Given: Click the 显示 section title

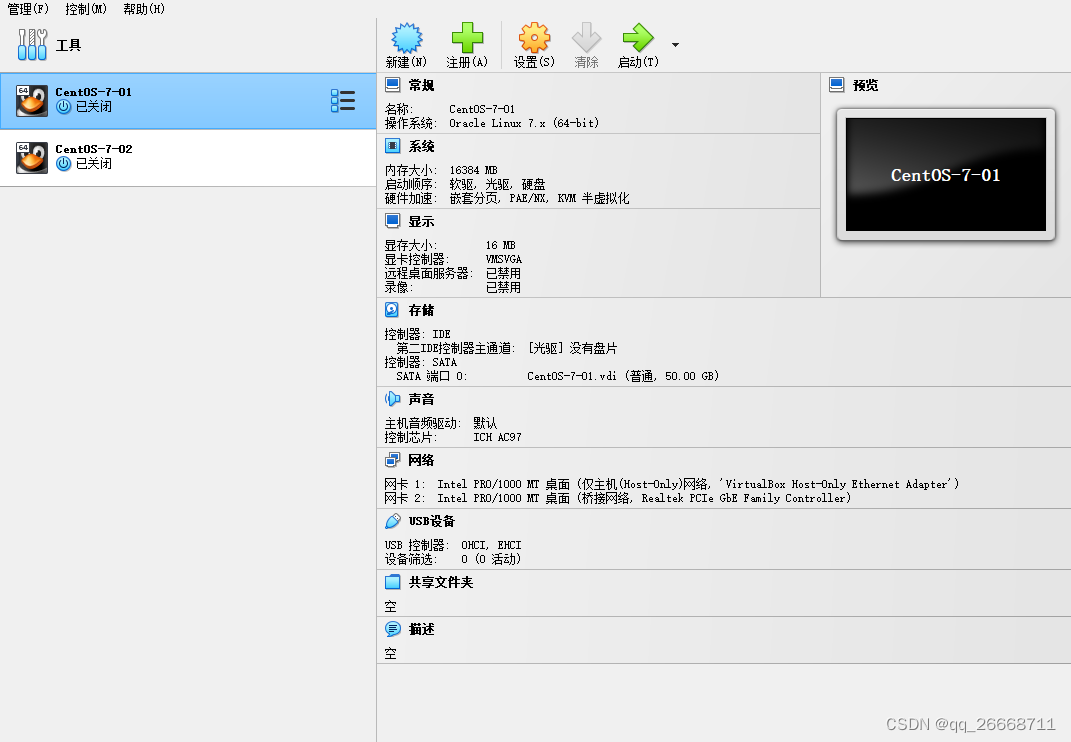Looking at the screenshot, I should tap(421, 221).
